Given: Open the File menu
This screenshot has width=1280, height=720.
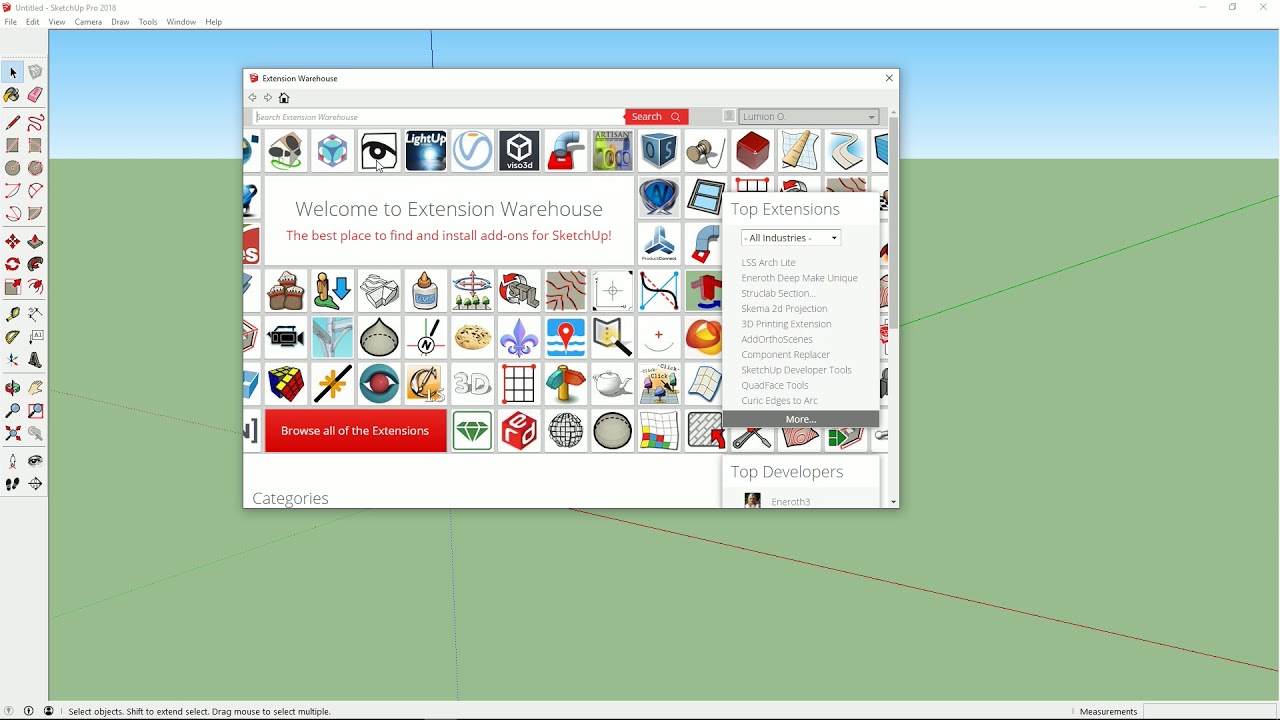Looking at the screenshot, I should tap(11, 22).
